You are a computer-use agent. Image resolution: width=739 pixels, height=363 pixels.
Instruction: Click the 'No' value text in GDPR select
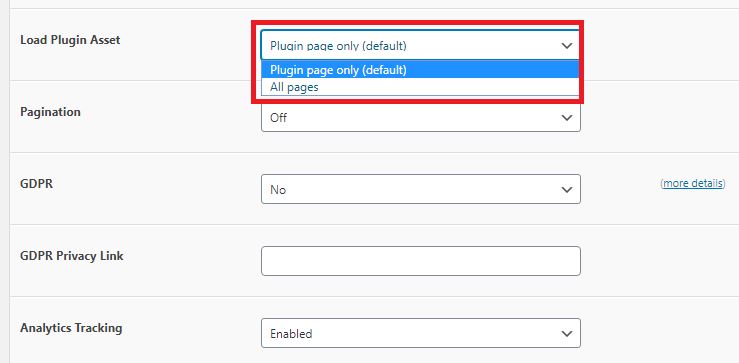click(x=278, y=190)
